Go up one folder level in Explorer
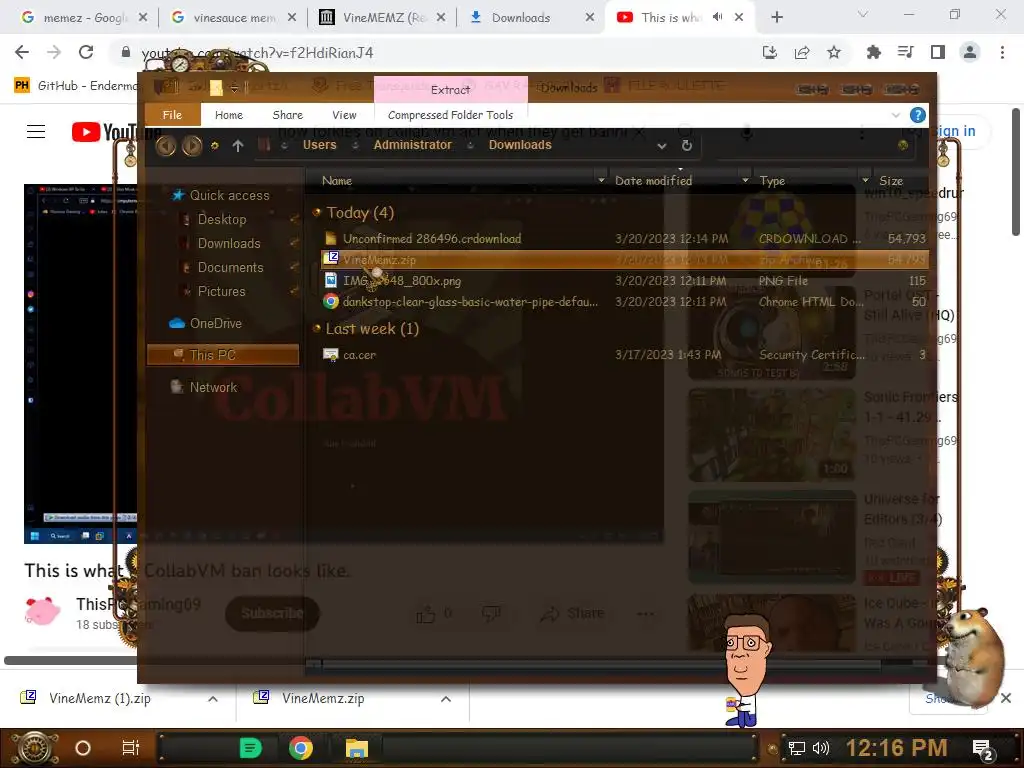Screen dimensions: 1024x768 238,146
